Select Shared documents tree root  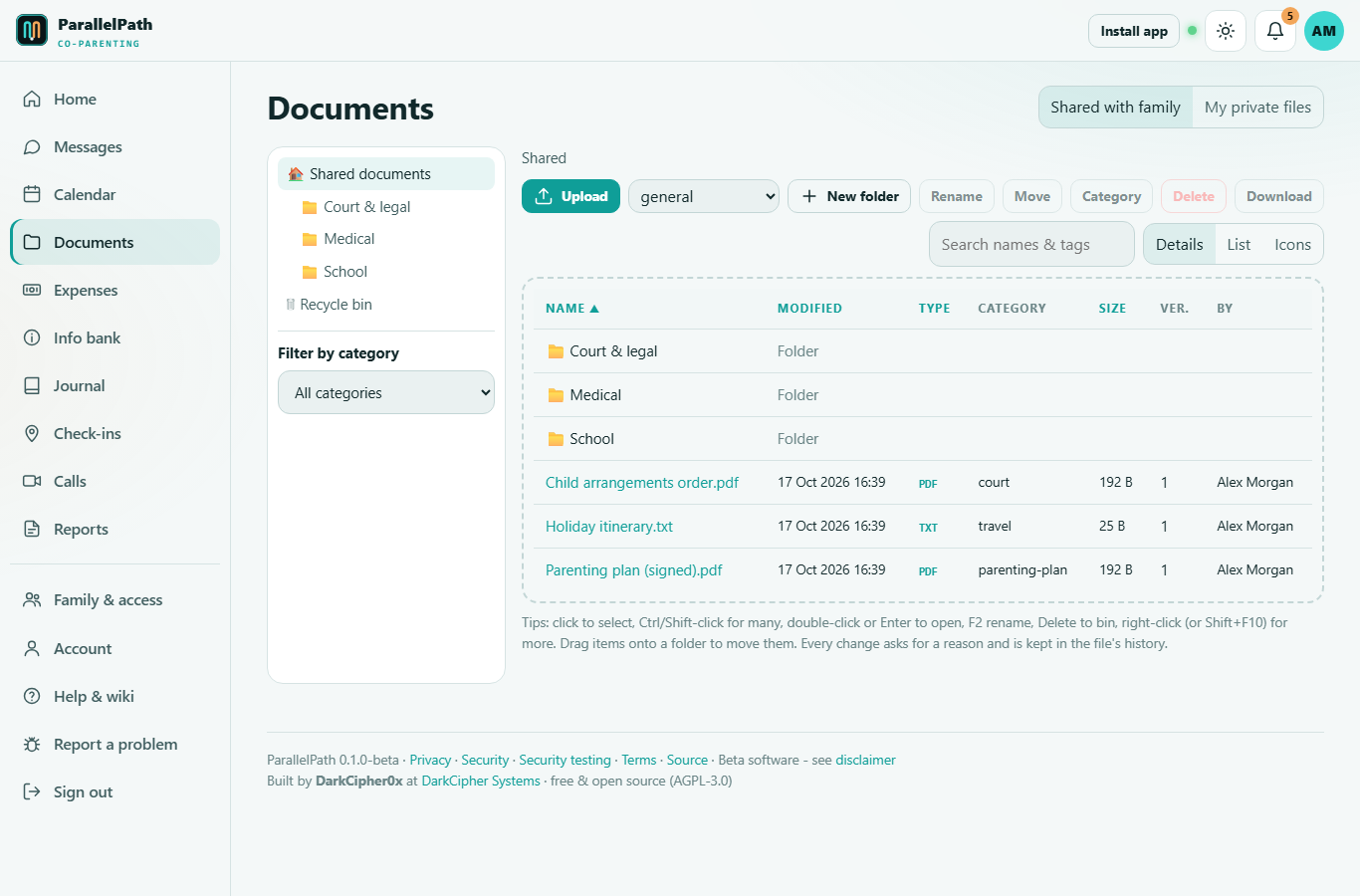(x=386, y=173)
